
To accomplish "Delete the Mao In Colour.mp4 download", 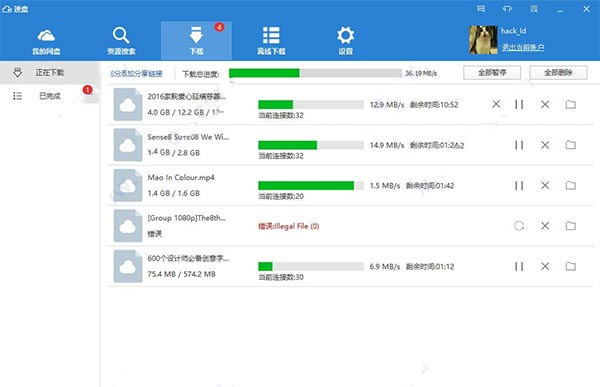I will click(x=545, y=186).
